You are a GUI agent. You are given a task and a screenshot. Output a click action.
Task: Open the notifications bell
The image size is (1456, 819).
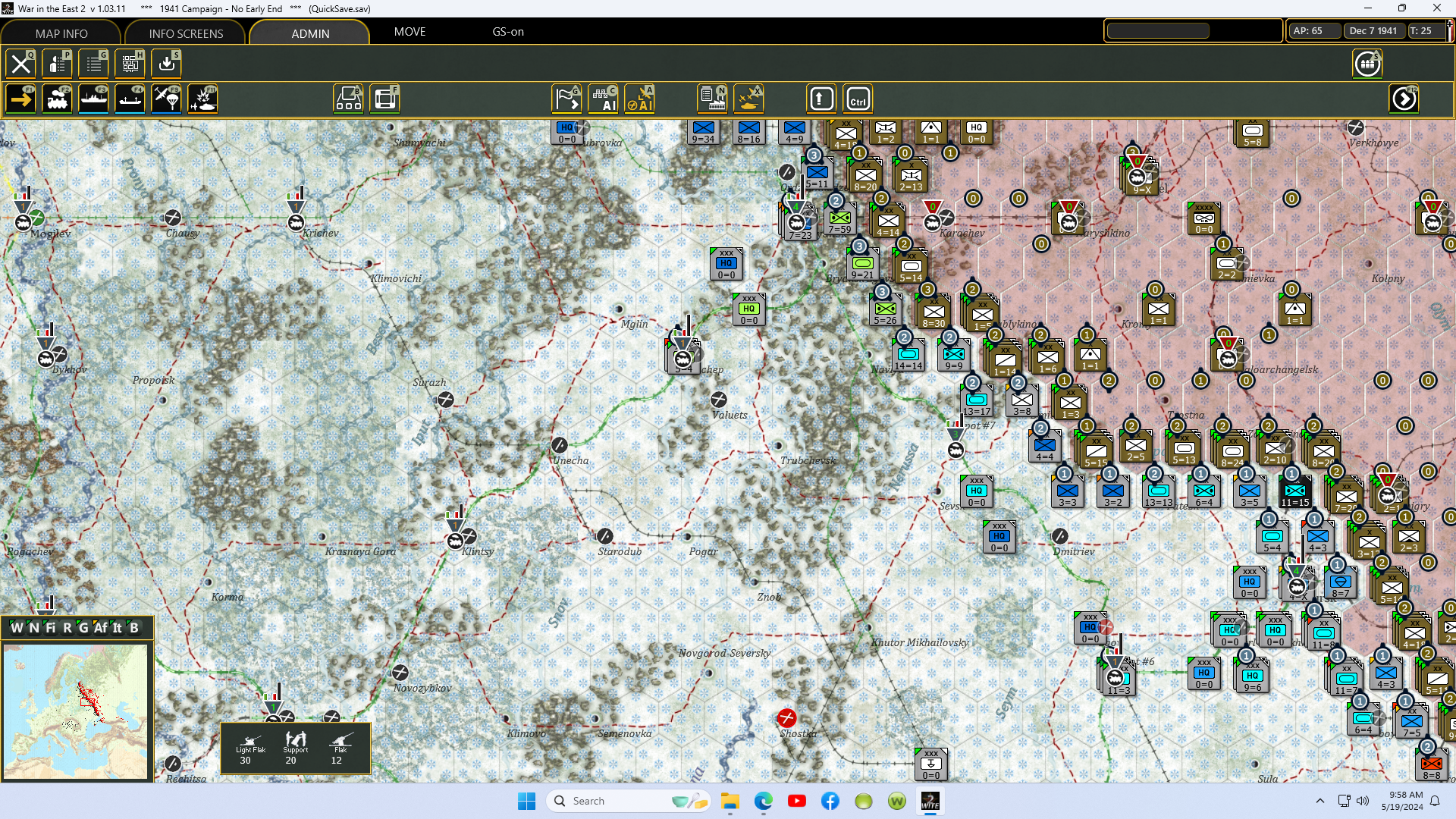click(1435, 801)
